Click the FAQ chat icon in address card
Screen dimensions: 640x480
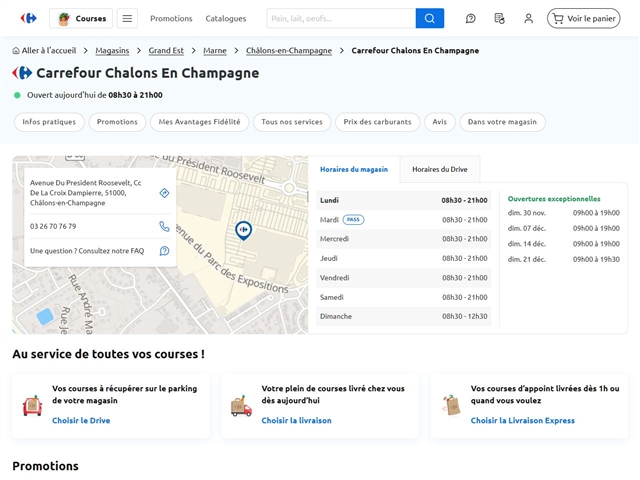tap(164, 251)
